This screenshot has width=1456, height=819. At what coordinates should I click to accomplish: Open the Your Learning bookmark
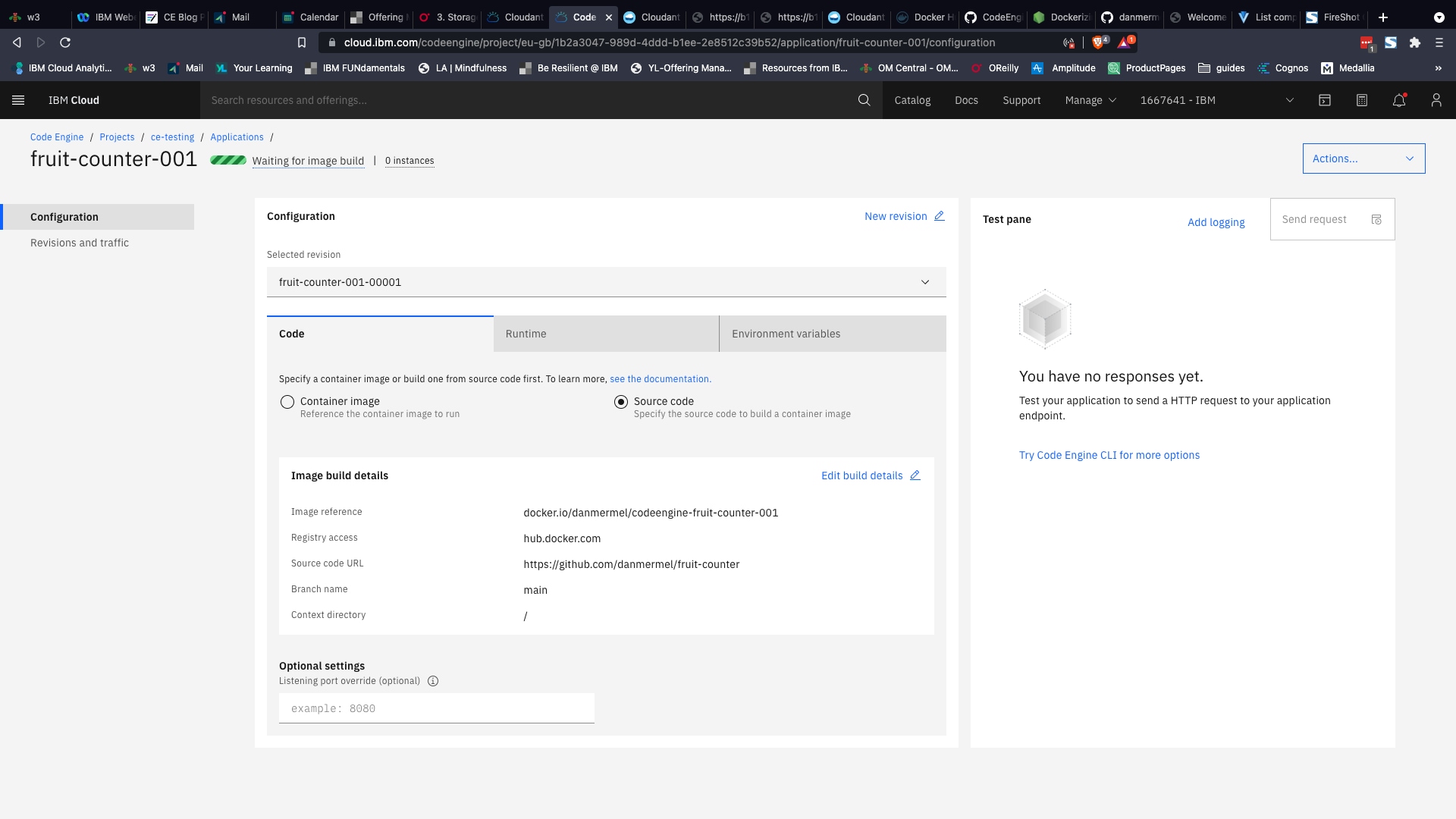point(254,68)
